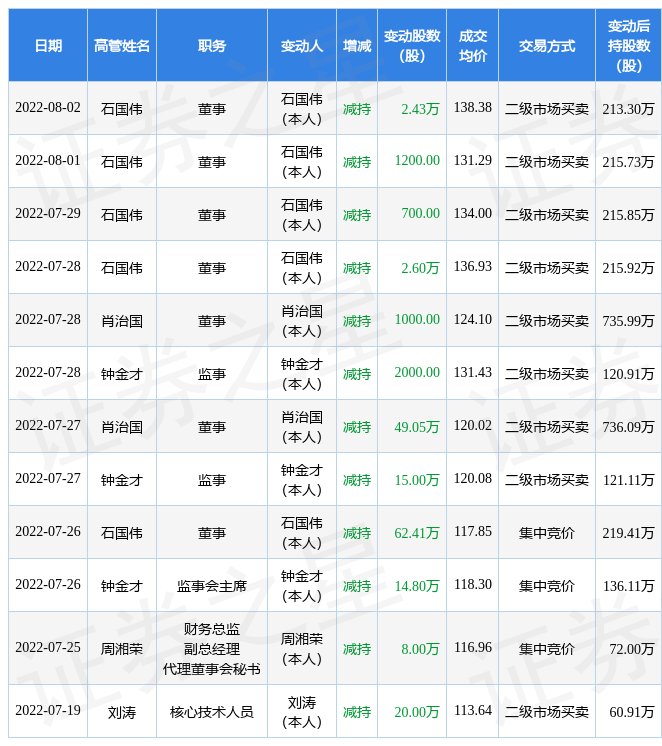
Task: Select the 增减 column header
Action: coord(357,46)
